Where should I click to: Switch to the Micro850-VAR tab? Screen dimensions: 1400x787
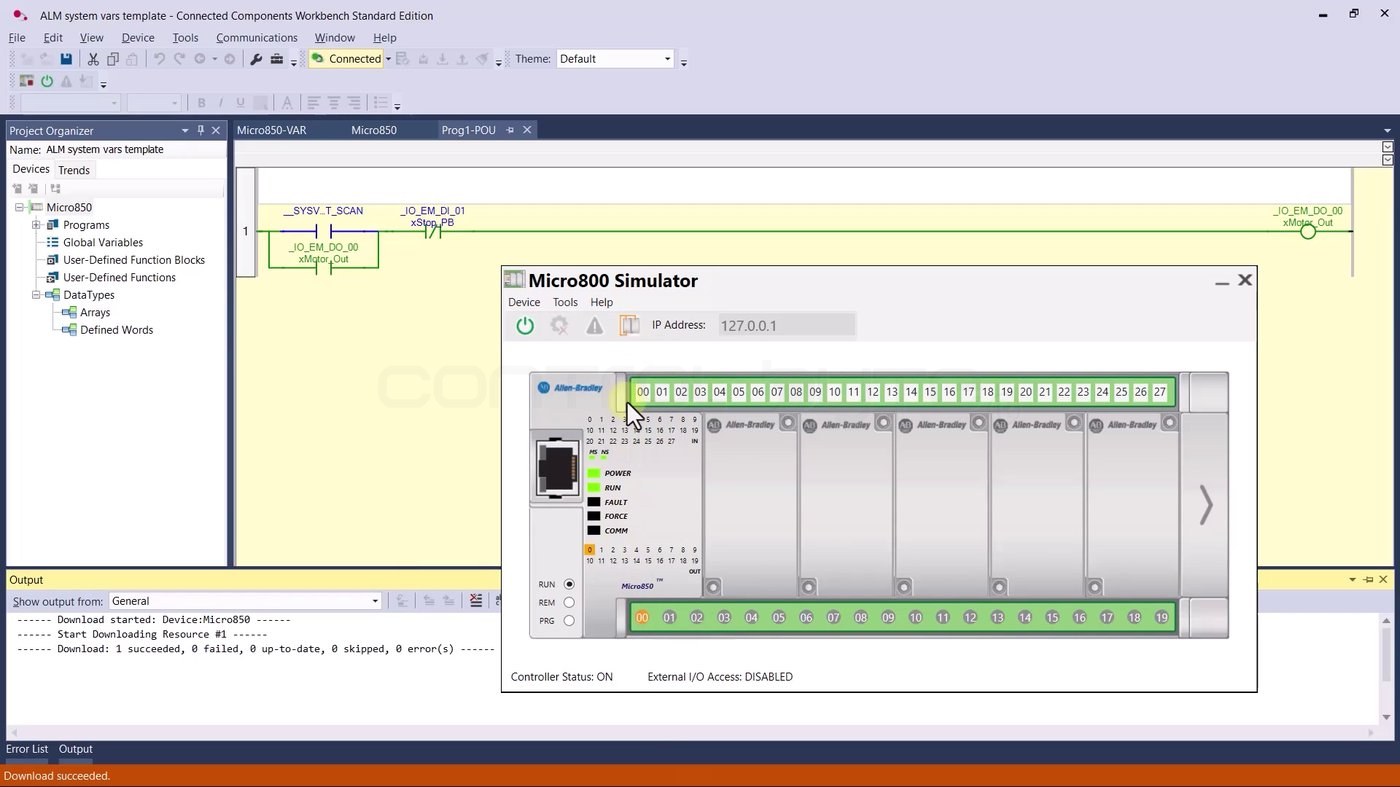click(x=272, y=130)
